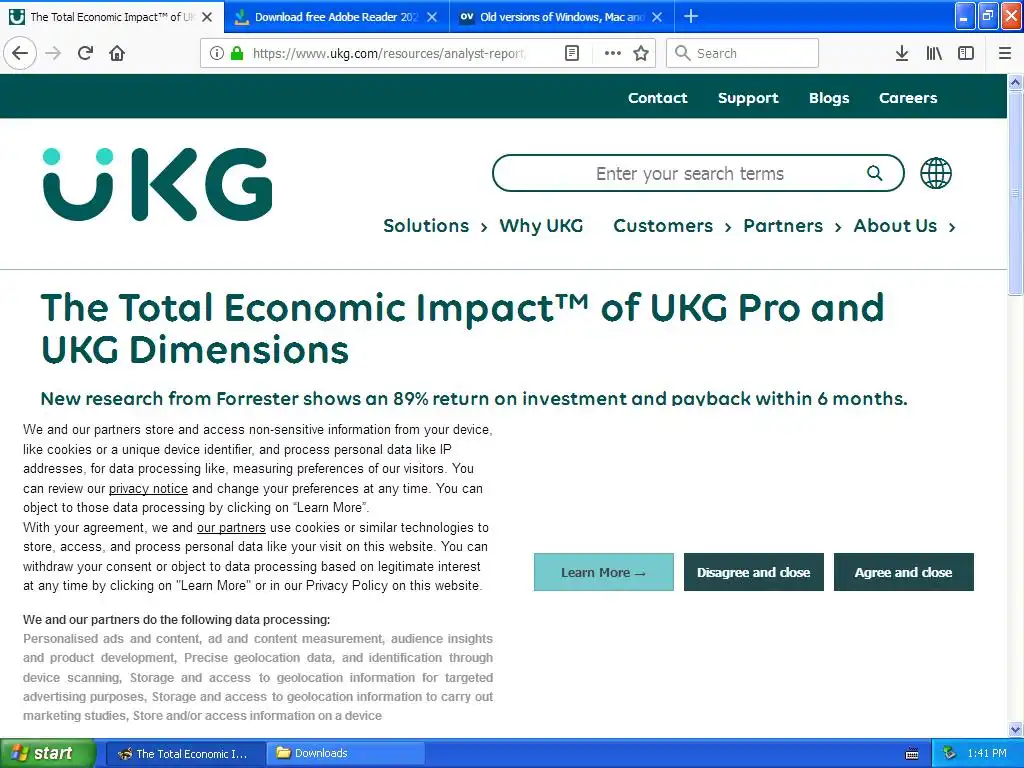Open the Firefox hamburger menu
Screen dimensions: 1024x768
click(1005, 53)
